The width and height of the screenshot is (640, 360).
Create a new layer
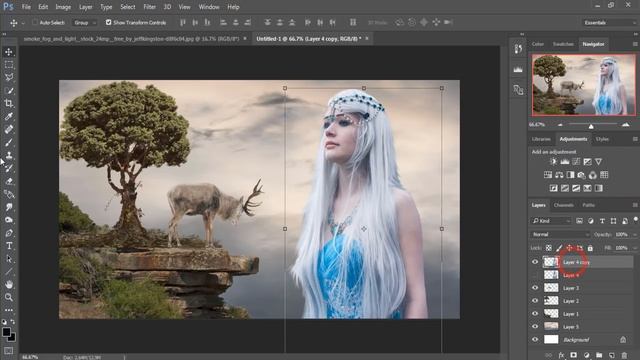tap(611, 356)
